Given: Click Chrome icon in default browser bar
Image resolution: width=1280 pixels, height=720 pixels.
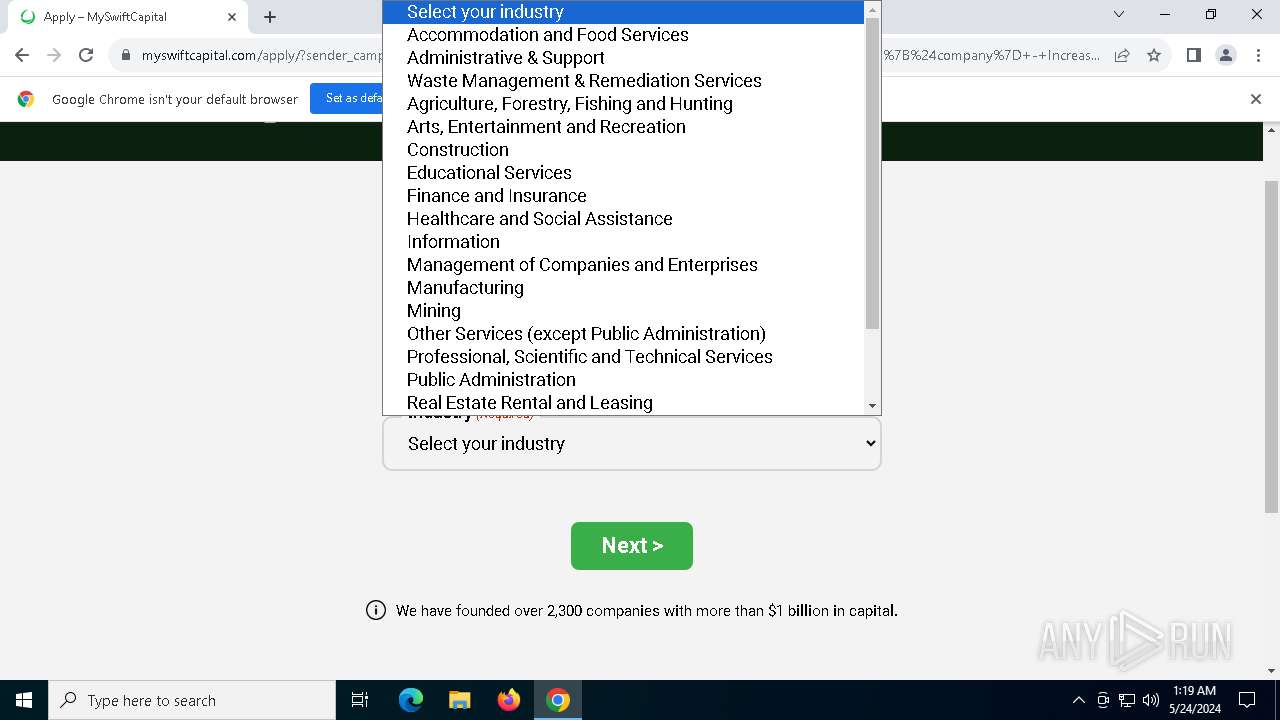Looking at the screenshot, I should pyautogui.click(x=26, y=99).
